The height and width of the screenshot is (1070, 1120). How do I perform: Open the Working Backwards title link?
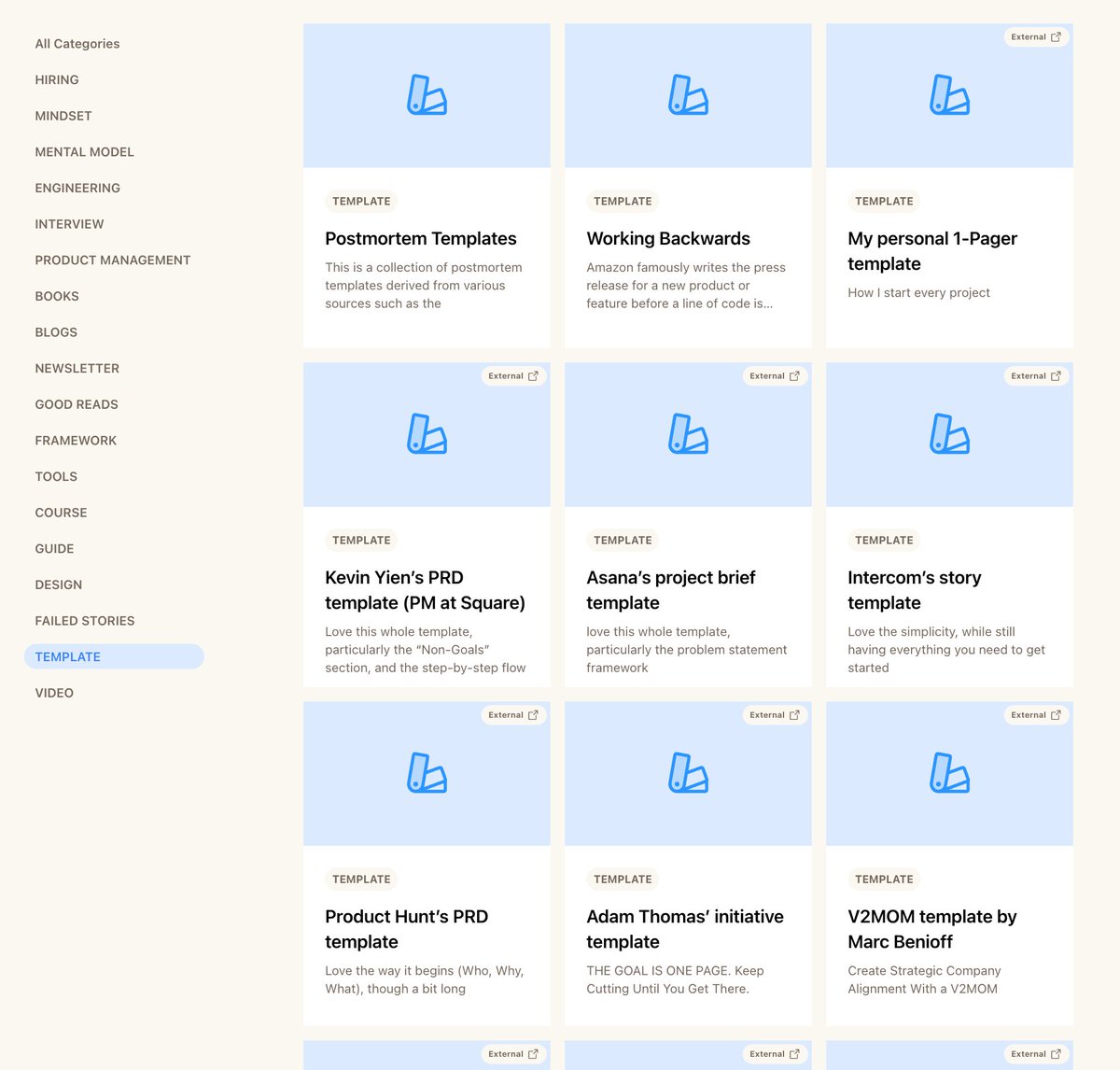pyautogui.click(x=668, y=239)
